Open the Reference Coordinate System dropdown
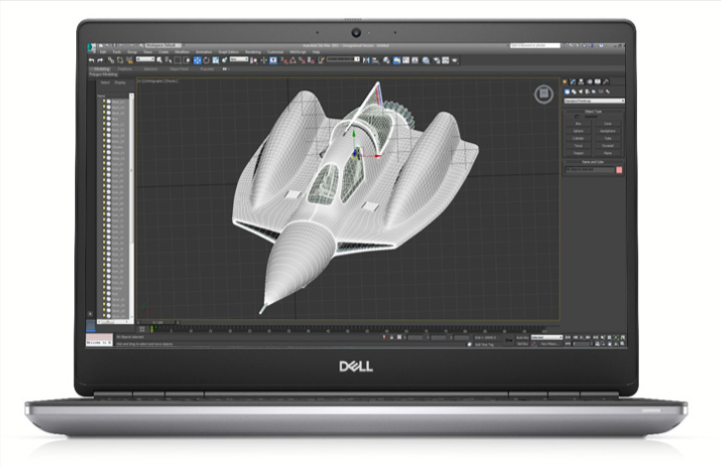This screenshot has width=721, height=467. point(239,59)
